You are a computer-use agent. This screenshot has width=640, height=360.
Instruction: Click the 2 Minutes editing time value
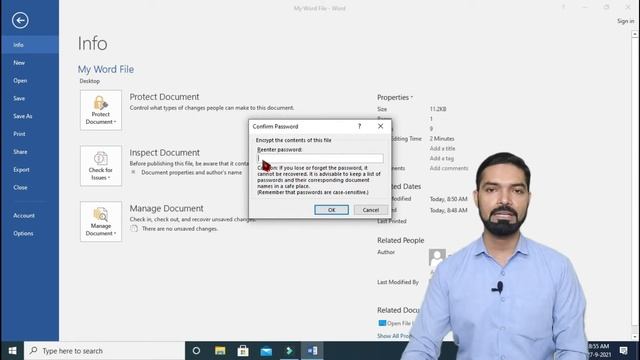point(442,139)
